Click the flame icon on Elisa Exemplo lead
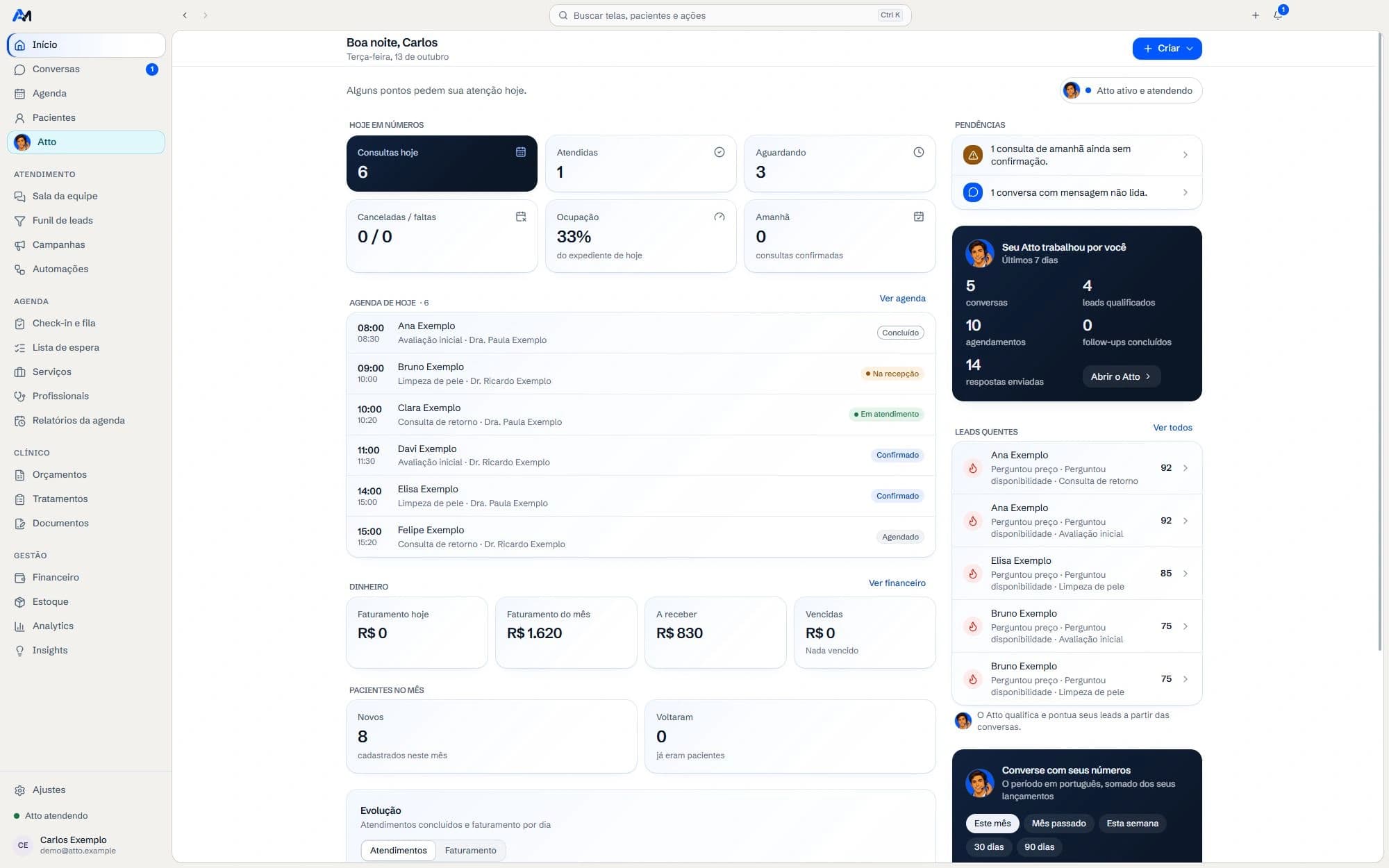The width and height of the screenshot is (1389, 868). click(x=973, y=574)
